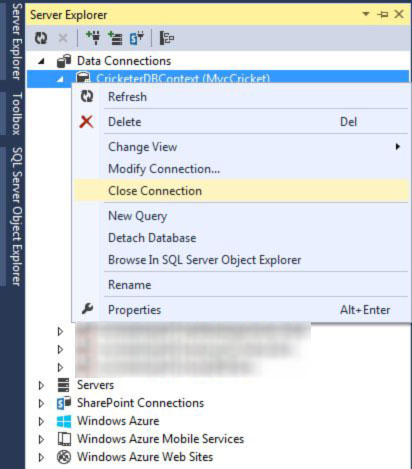
Task: Choose New Query menu entry
Action: pos(241,216)
